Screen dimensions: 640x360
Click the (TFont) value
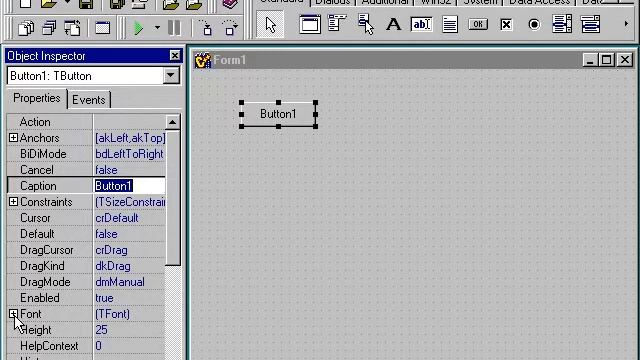tap(112, 314)
